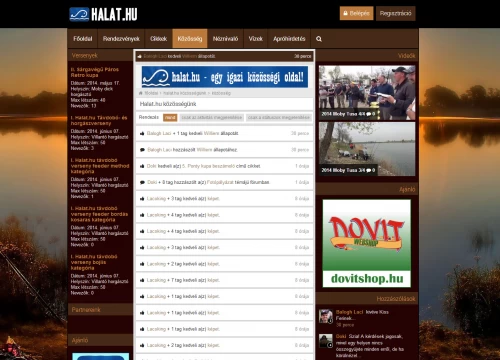Open the Regisztráció registration button
This screenshot has height=360, width=500.
click(x=396, y=13)
